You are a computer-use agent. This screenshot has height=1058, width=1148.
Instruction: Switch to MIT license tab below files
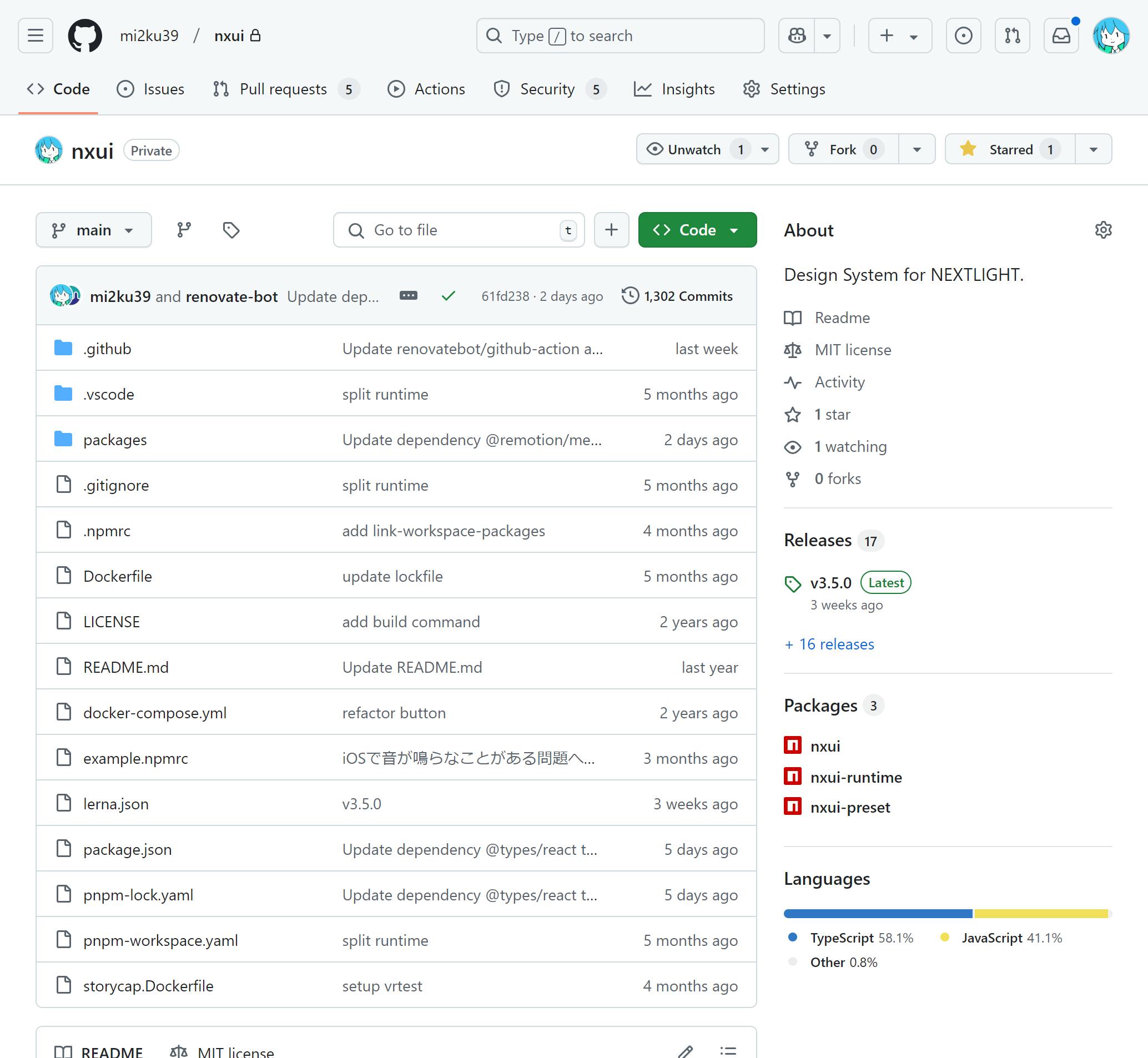222,1051
